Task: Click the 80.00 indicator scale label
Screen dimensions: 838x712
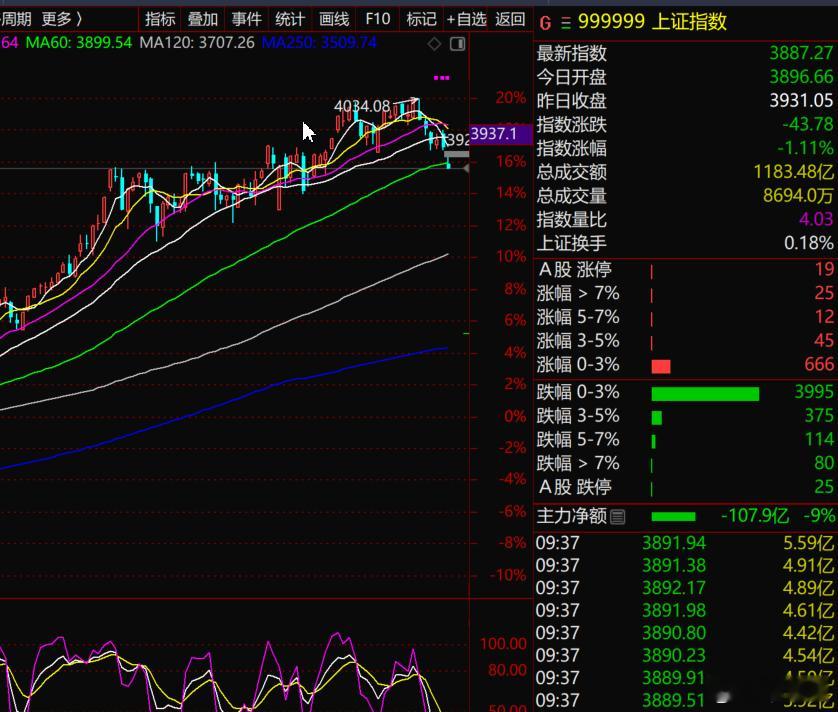Action: (508, 670)
